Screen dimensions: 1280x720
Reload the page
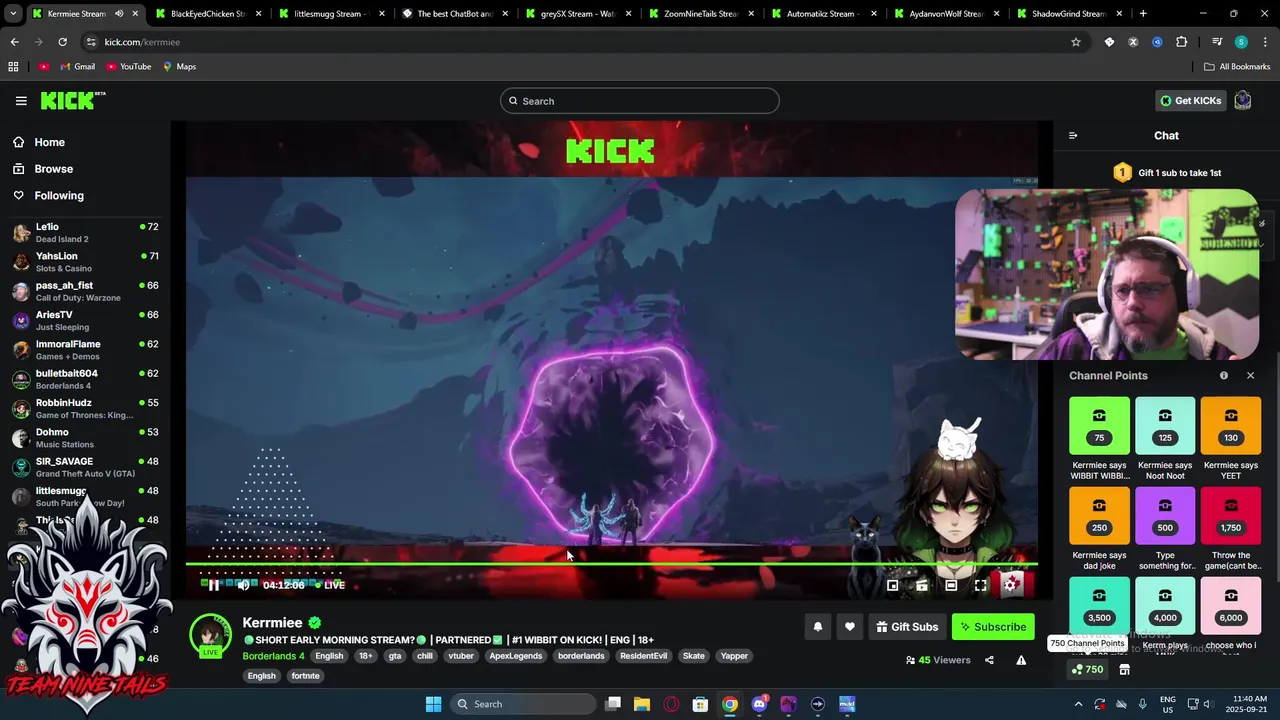pos(62,42)
